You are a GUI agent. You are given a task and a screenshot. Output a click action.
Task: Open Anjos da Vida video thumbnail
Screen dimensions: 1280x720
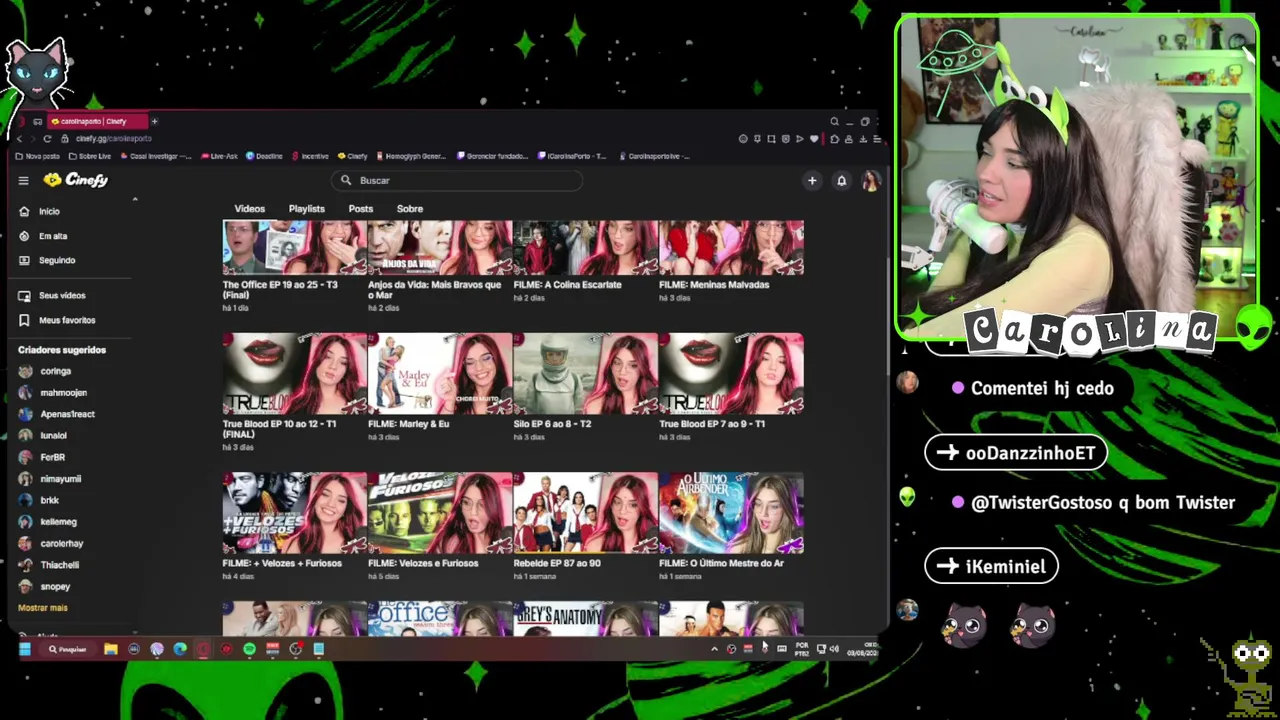tap(440, 248)
